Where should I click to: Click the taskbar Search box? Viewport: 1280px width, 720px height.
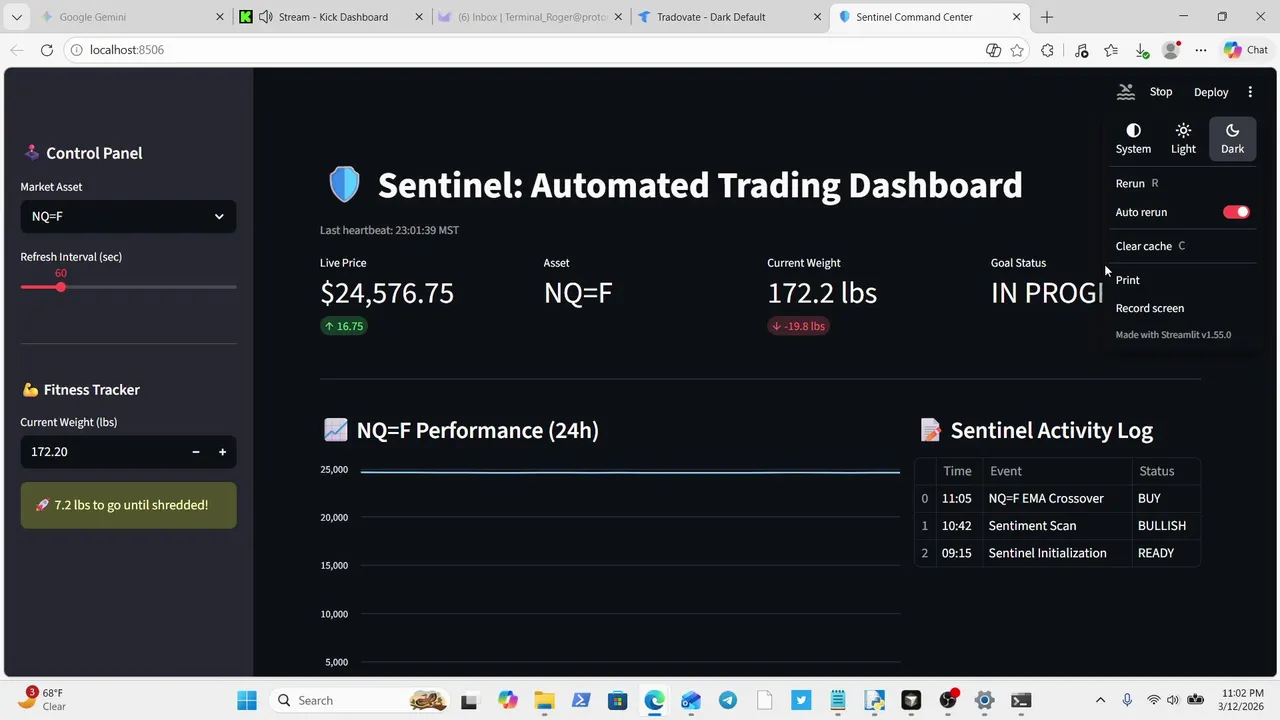pyautogui.click(x=360, y=700)
